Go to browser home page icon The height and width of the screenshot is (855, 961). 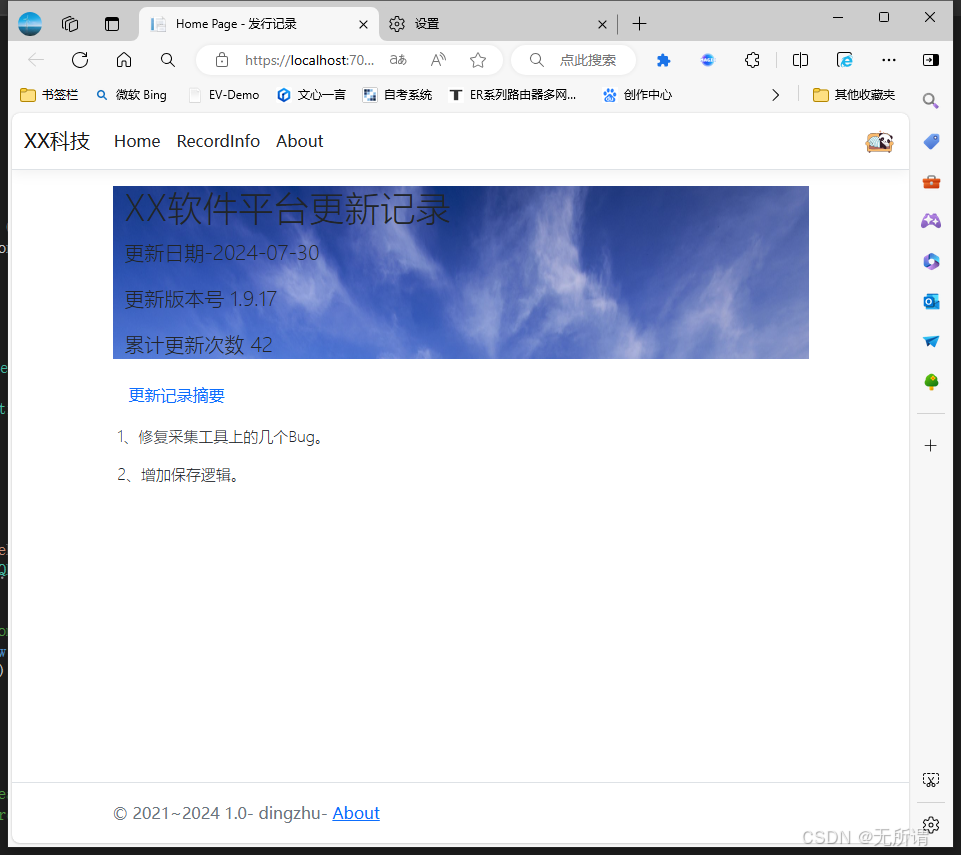pos(124,60)
